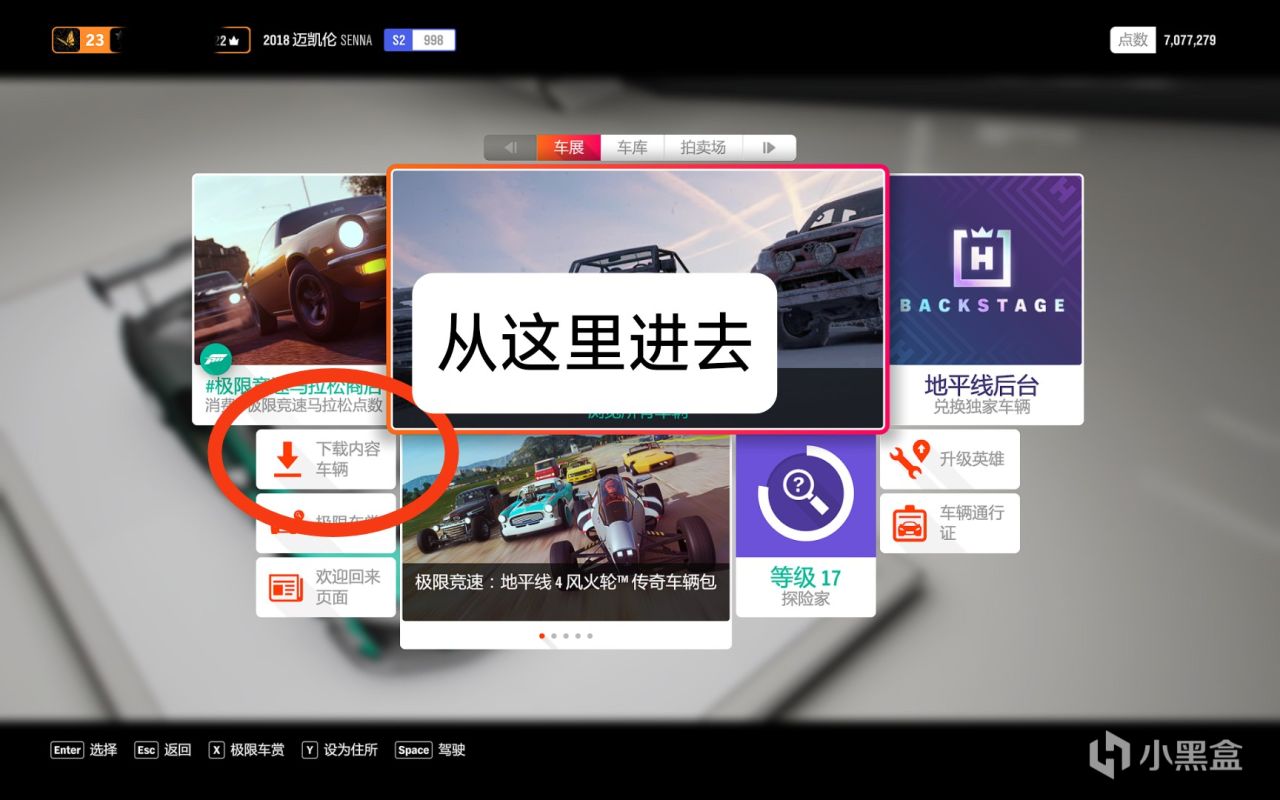Go to previous tab with left arrow

pos(510,148)
